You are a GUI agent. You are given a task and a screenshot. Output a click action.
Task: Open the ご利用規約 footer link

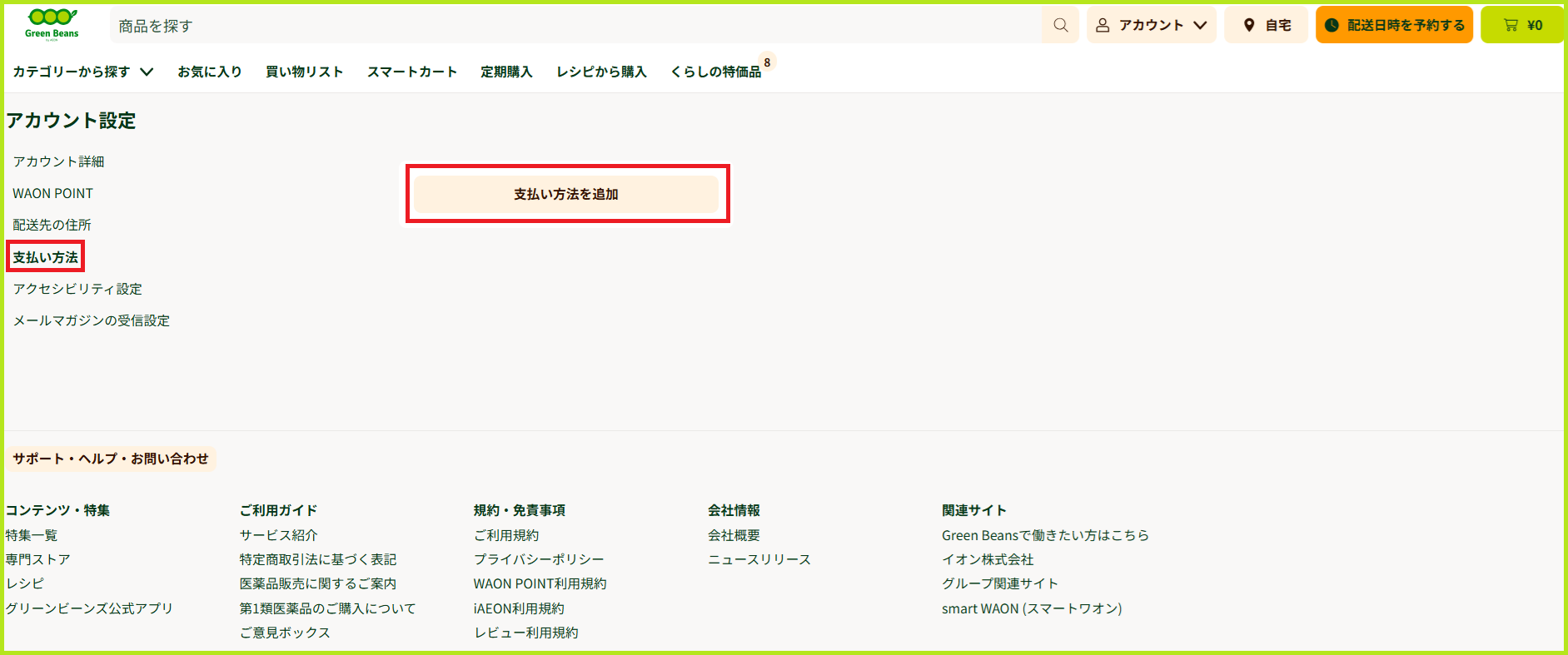pyautogui.click(x=506, y=535)
